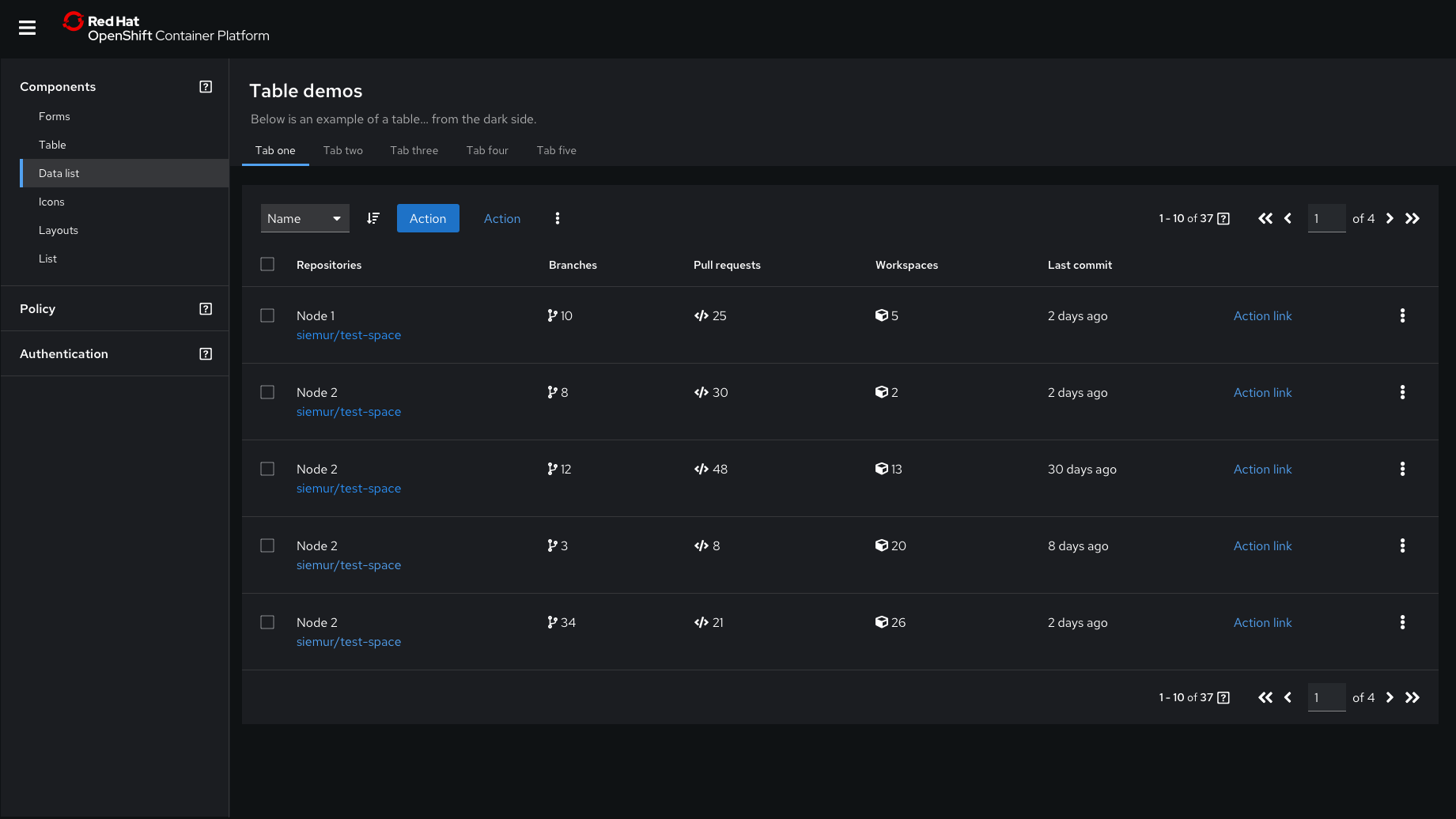Open the hamburger navigation menu
Viewport: 1456px width, 819px height.
pyautogui.click(x=27, y=27)
